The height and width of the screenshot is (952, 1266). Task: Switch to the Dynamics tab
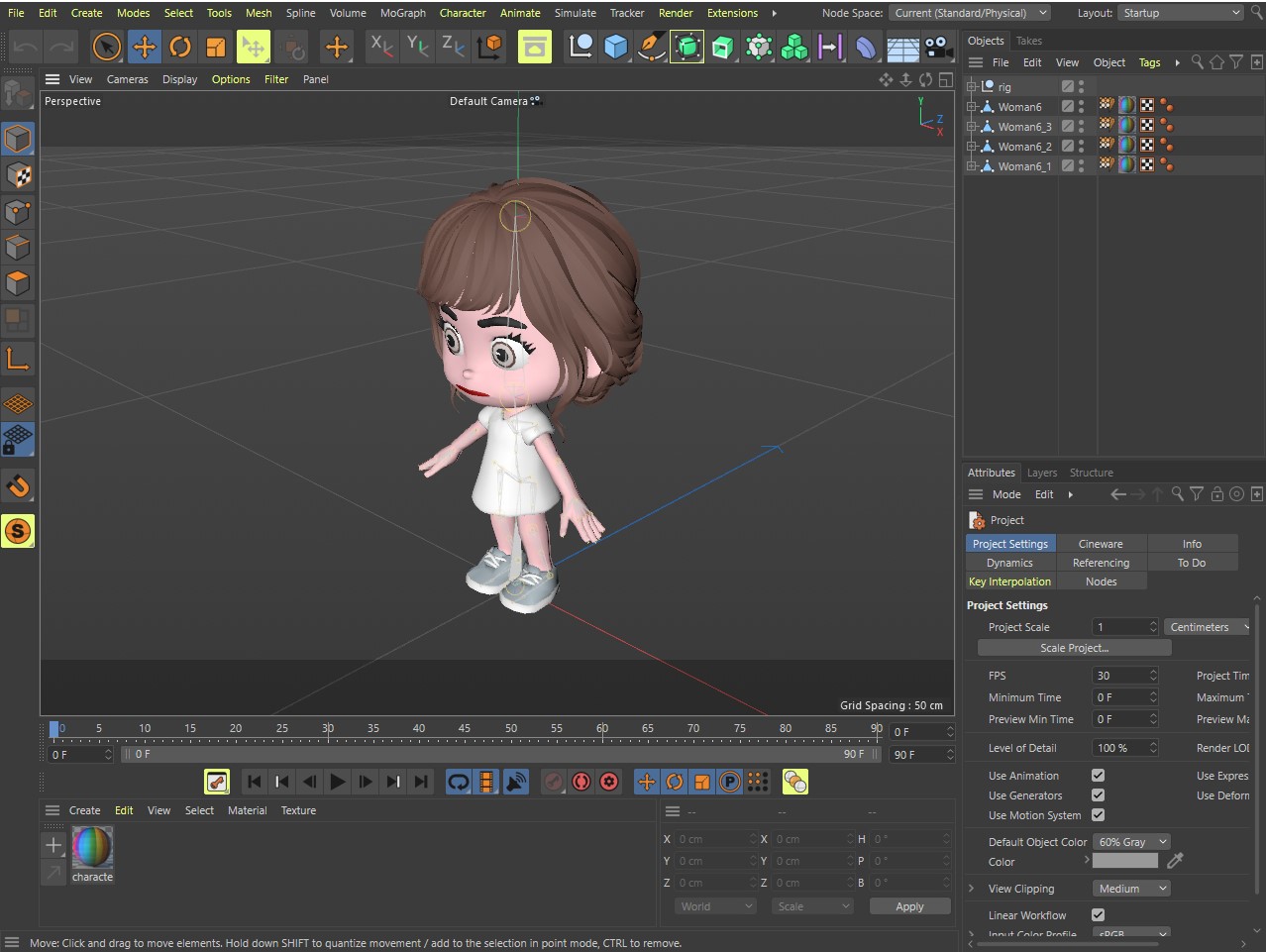click(1009, 563)
